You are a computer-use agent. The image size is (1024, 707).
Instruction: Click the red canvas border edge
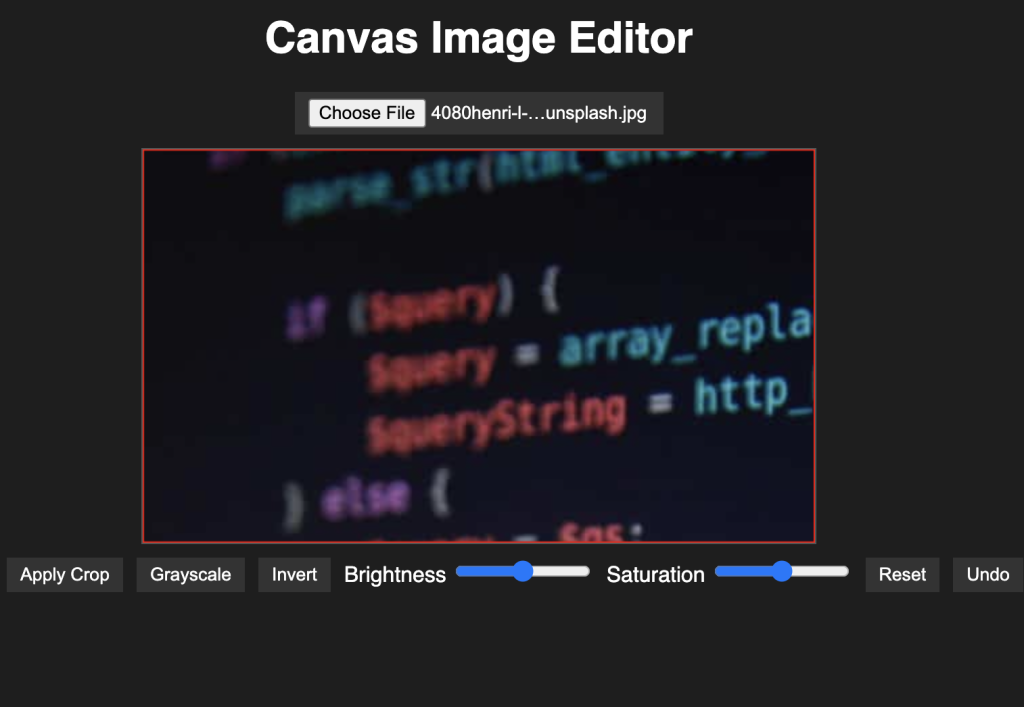[145, 345]
